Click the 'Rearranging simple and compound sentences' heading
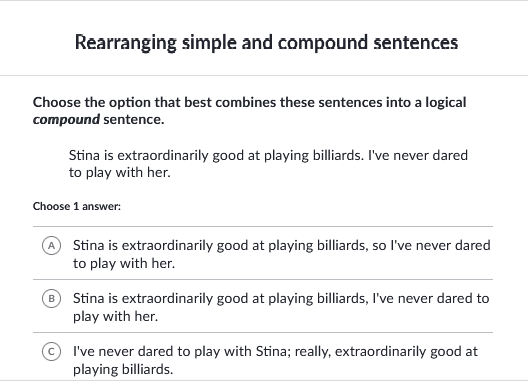Screen dimensions: 528x385 point(266,43)
